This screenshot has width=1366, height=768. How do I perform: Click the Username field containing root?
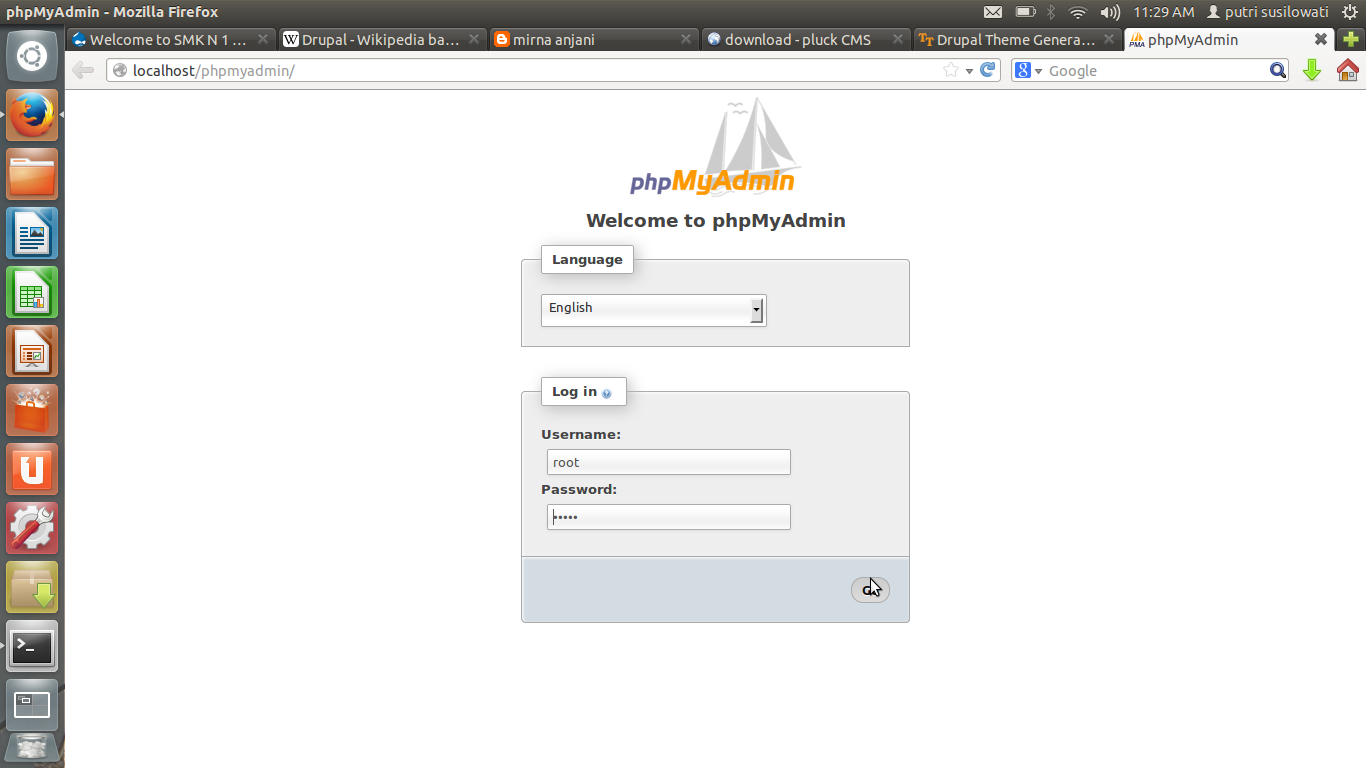669,462
